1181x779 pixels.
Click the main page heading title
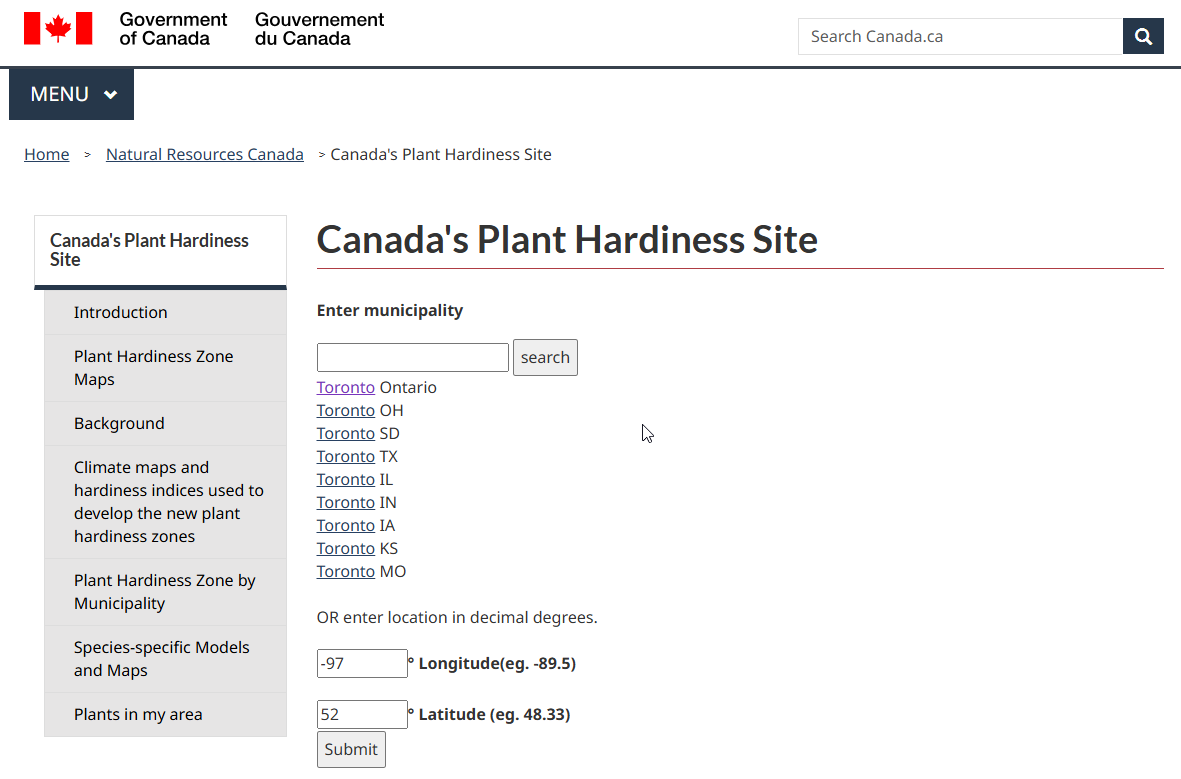[567, 240]
